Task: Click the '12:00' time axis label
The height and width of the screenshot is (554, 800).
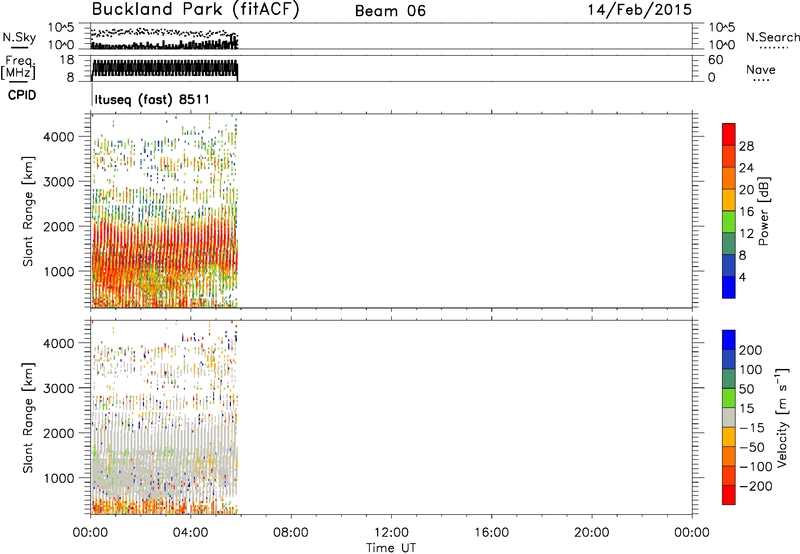Action: (391, 533)
